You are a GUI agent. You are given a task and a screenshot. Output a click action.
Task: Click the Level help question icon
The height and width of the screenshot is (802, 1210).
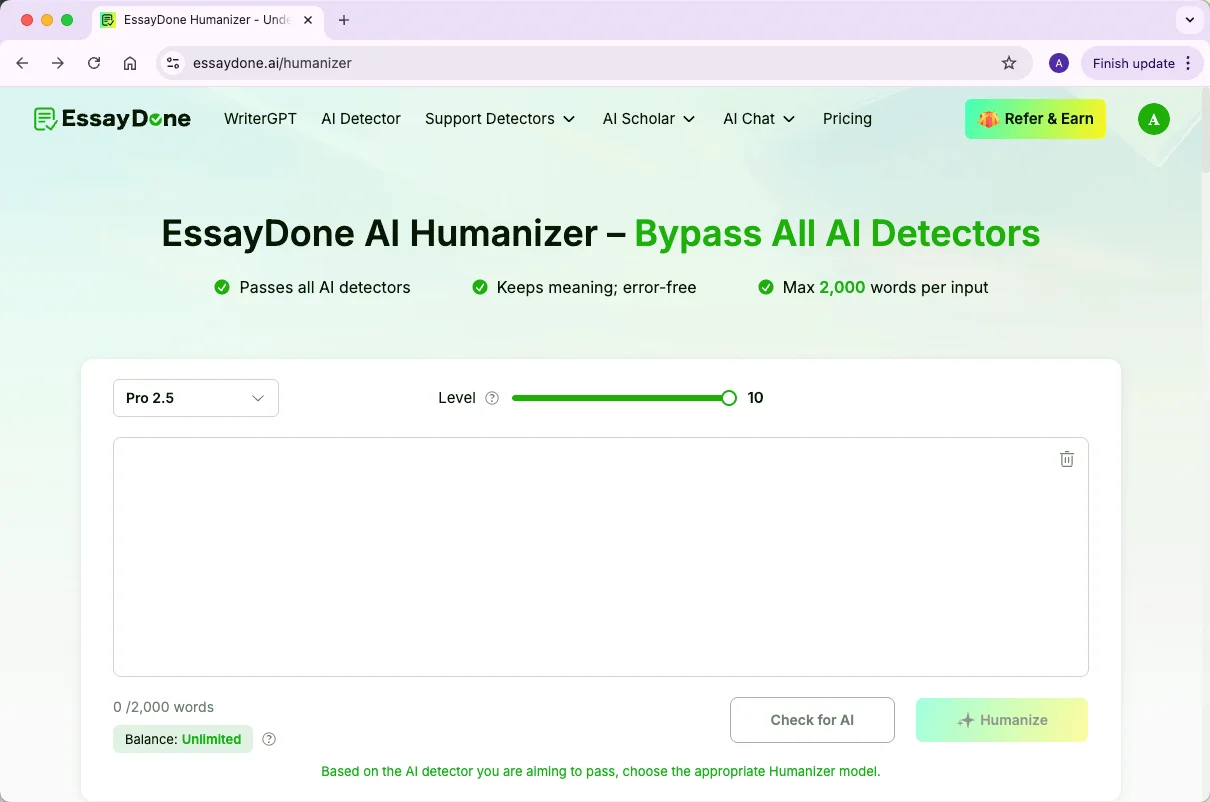492,398
